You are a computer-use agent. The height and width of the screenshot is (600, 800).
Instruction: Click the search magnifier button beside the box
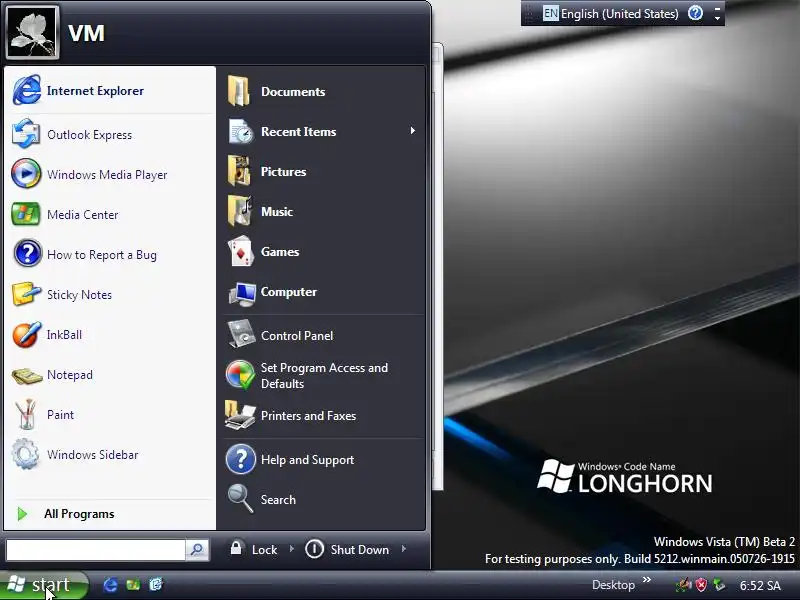(x=197, y=549)
